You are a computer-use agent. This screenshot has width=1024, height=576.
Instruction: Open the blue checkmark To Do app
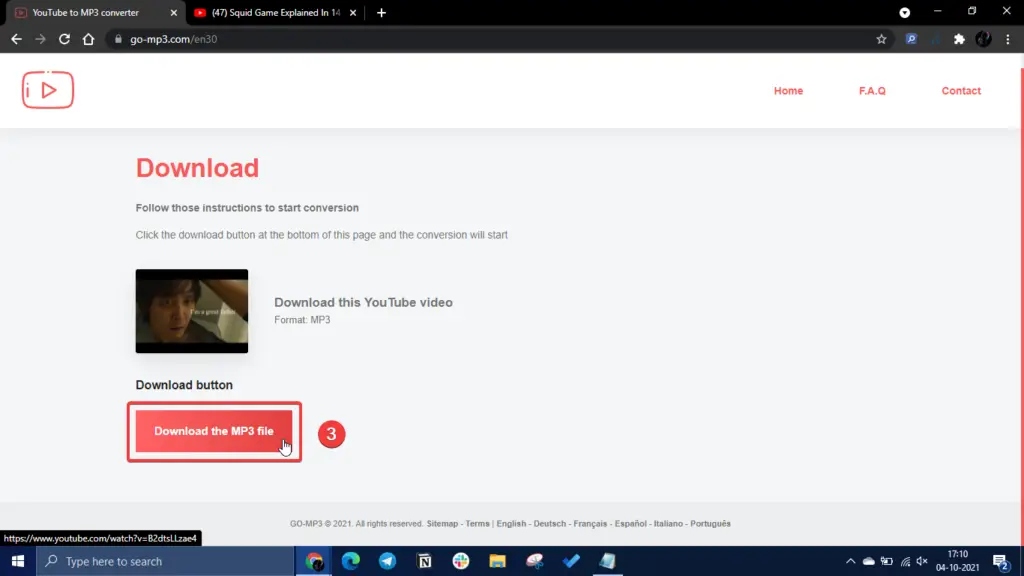pyautogui.click(x=571, y=561)
